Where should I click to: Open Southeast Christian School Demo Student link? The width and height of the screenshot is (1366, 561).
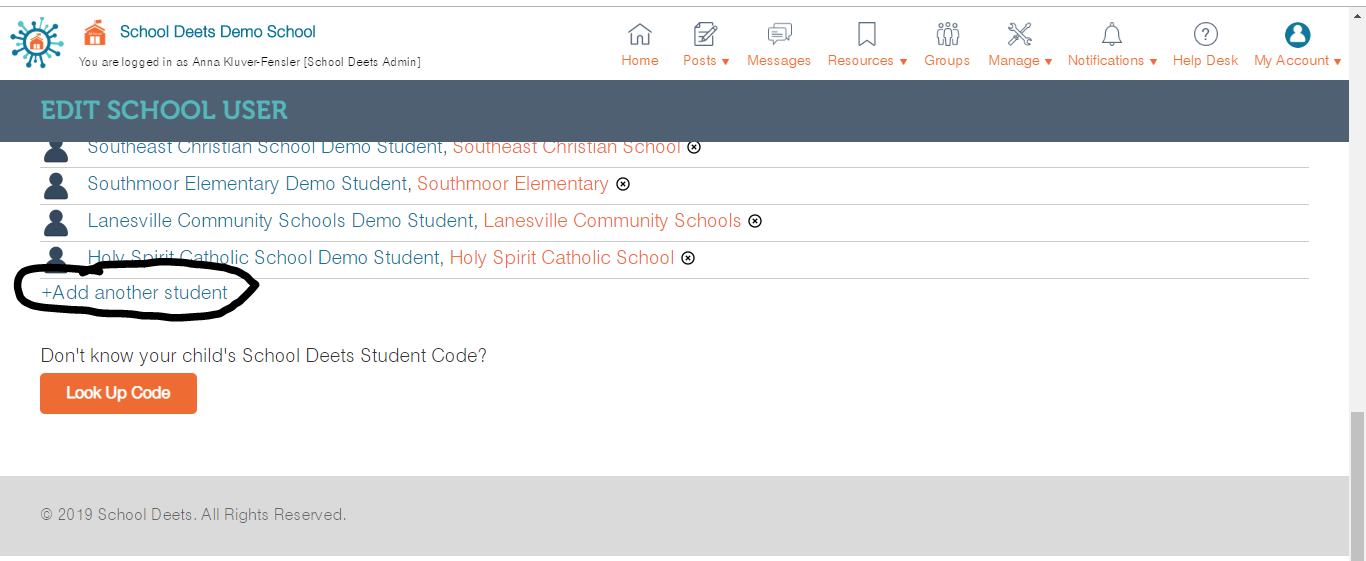pos(265,147)
